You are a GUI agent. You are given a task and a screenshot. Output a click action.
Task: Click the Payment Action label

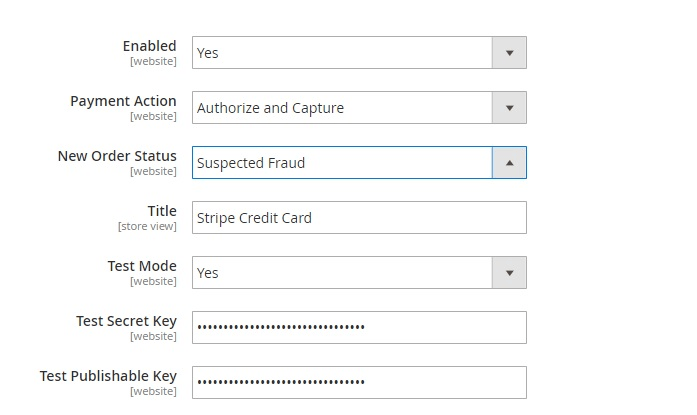coord(123,101)
